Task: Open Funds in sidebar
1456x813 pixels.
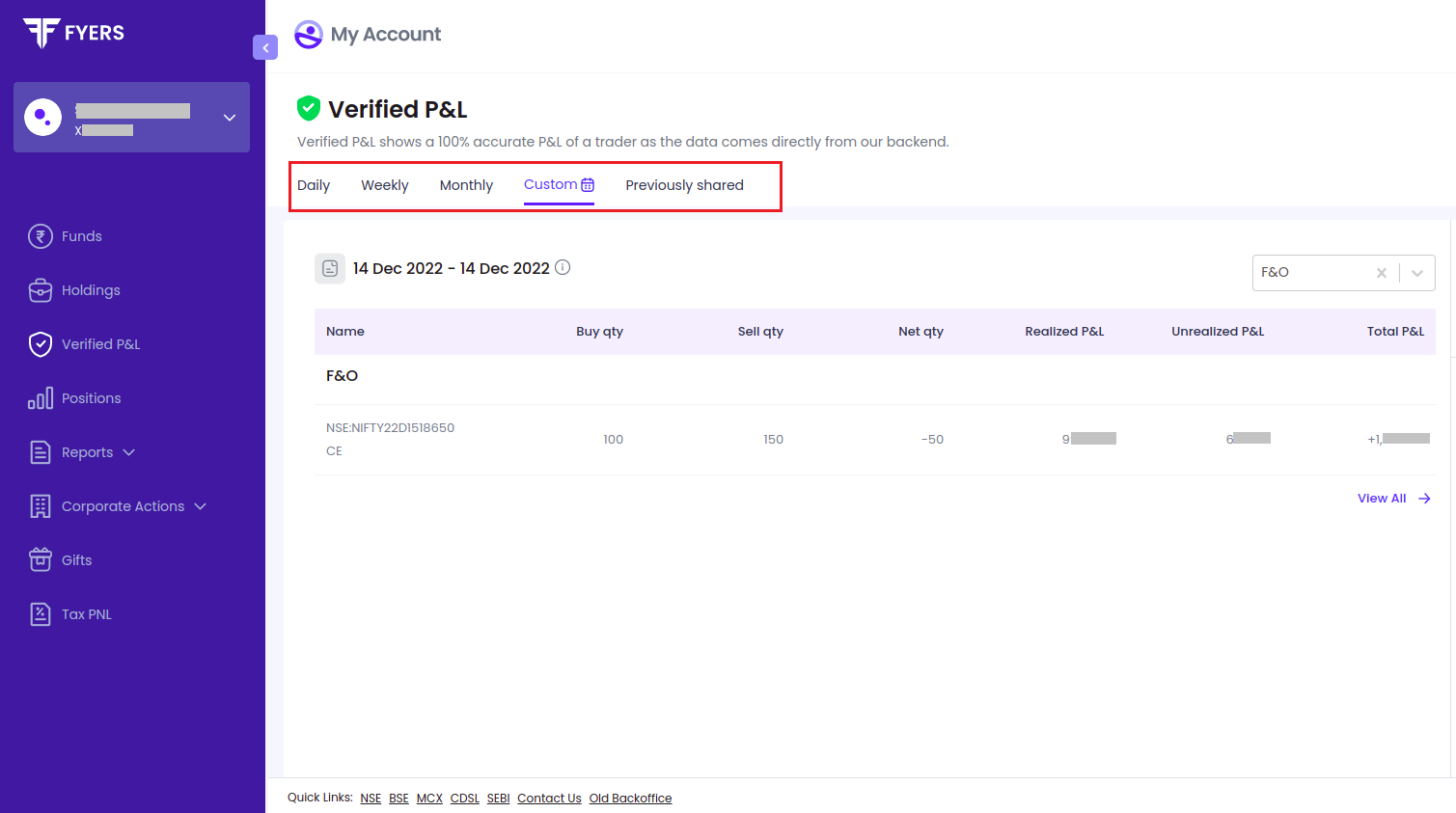Action: click(82, 236)
